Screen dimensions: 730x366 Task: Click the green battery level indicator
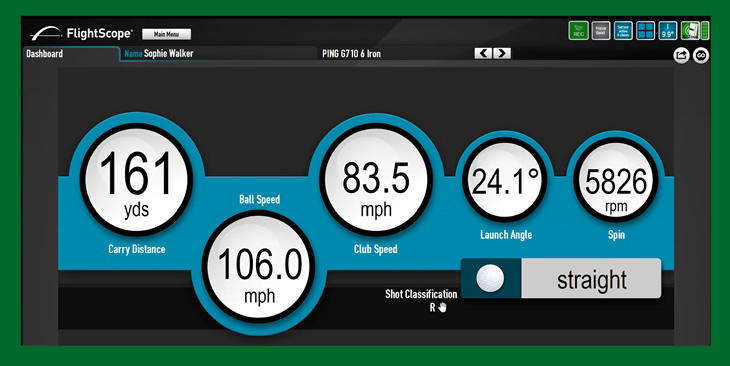[705, 31]
